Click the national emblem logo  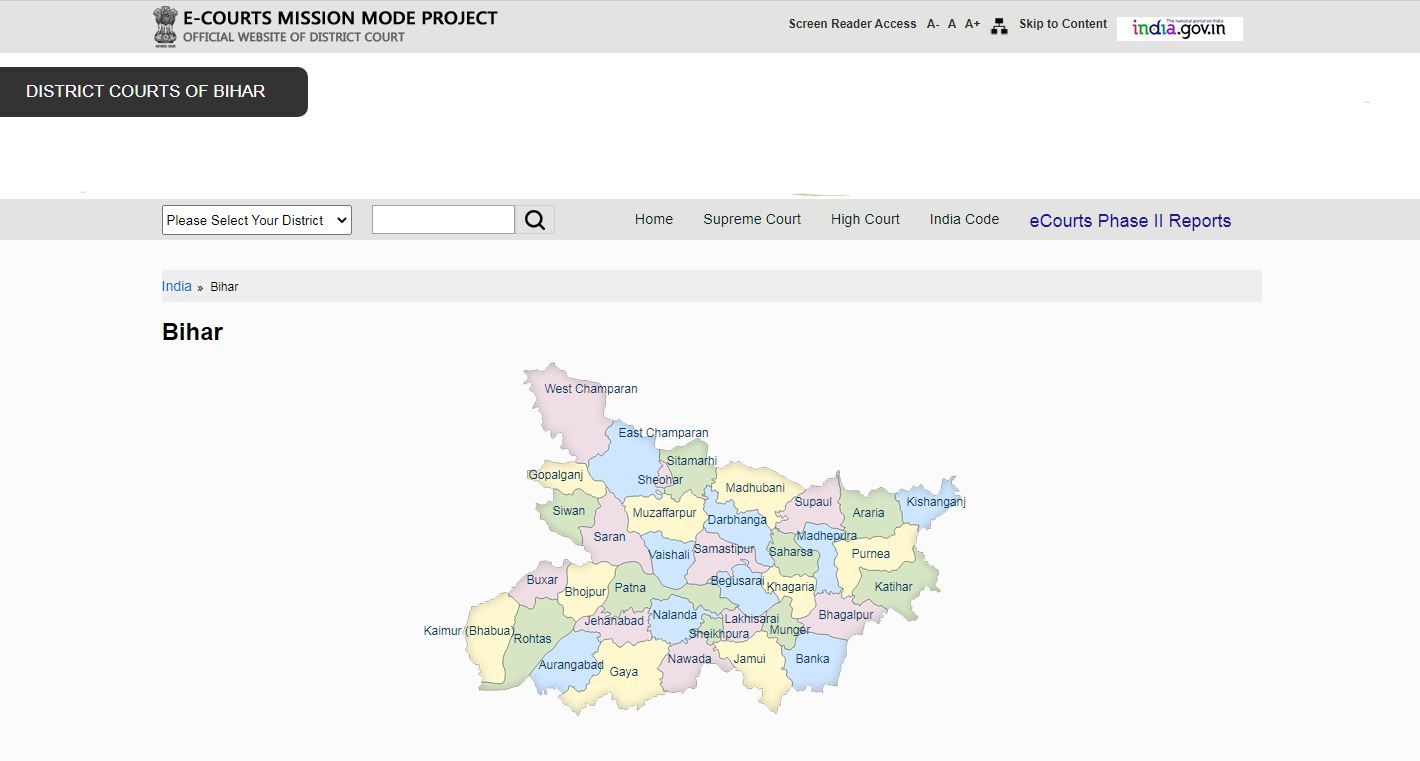coord(165,26)
